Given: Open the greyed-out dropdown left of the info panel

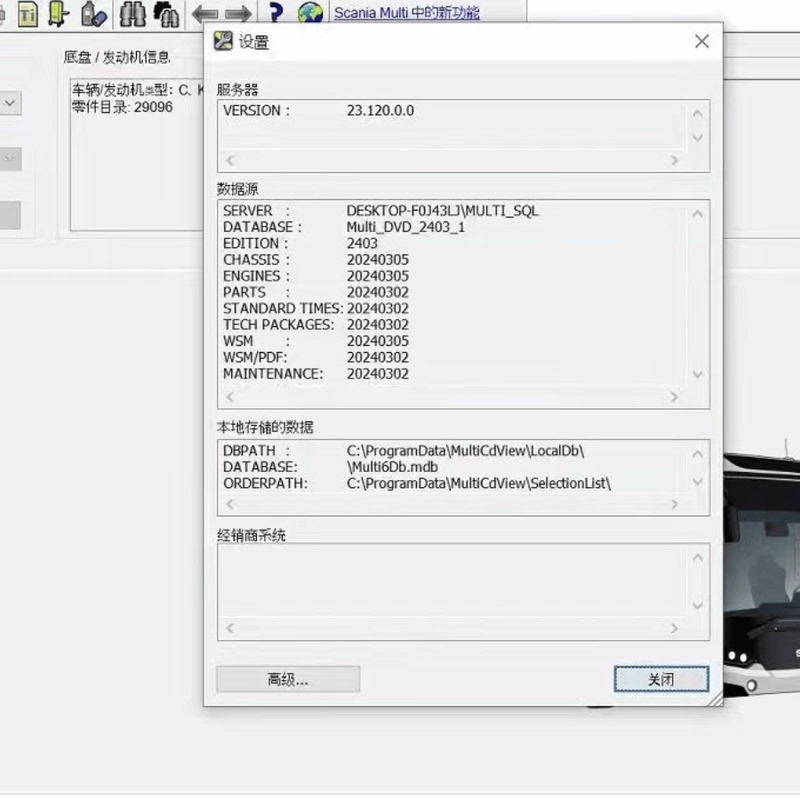Looking at the screenshot, I should click(10, 159).
